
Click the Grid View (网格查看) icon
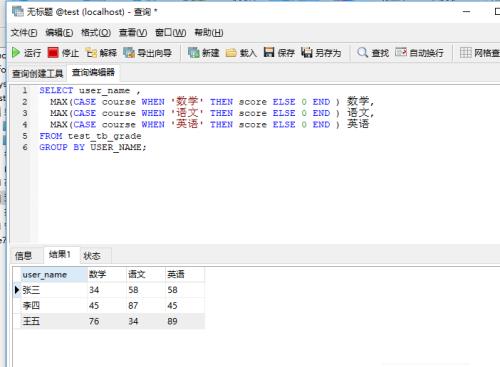pos(466,52)
